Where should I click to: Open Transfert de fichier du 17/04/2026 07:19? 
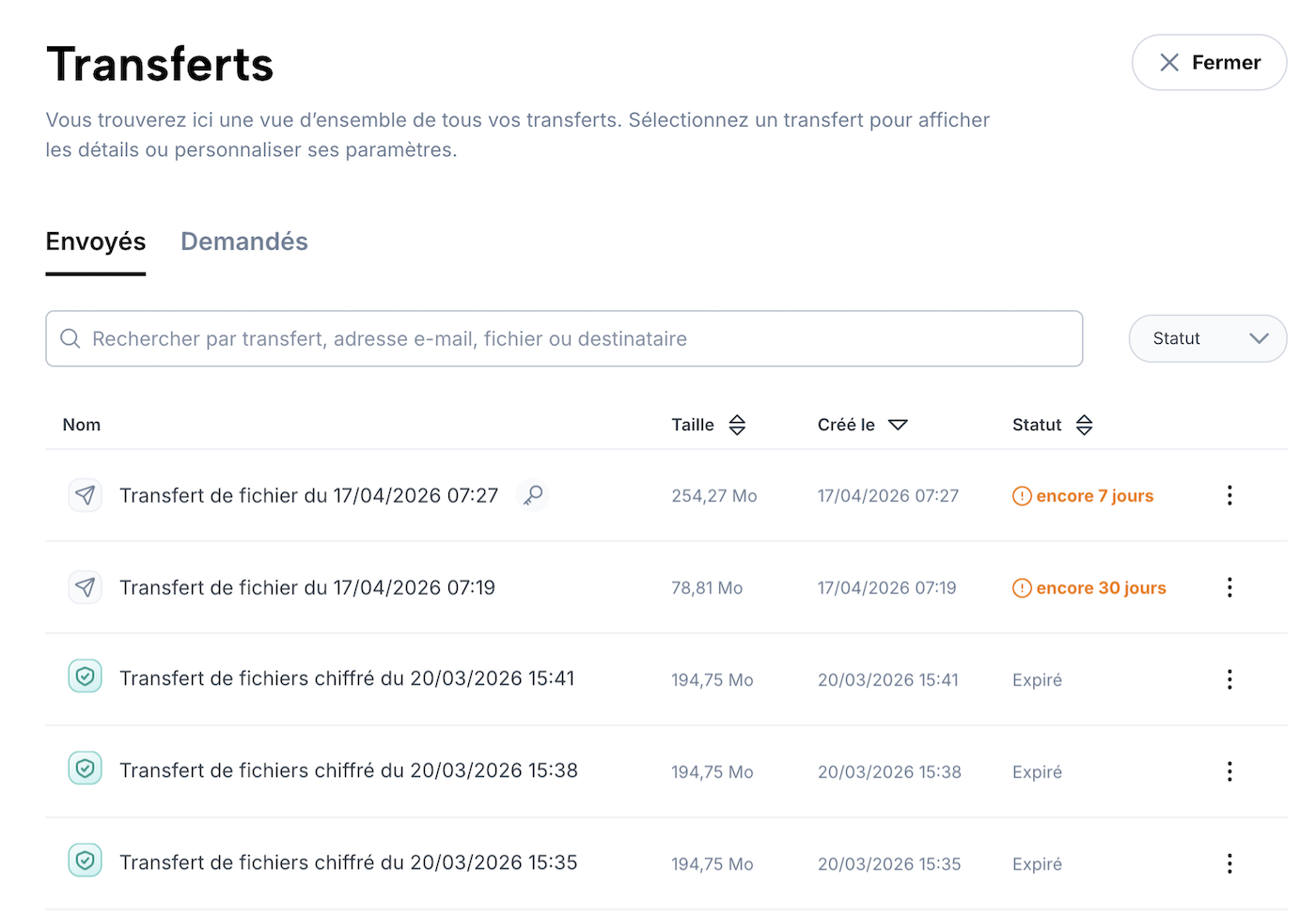click(x=307, y=587)
